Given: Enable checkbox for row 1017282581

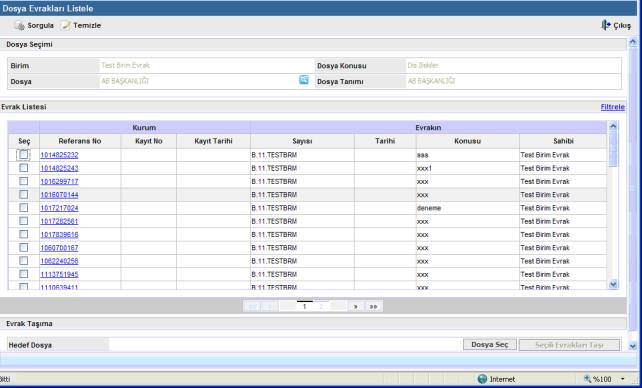Looking at the screenshot, I should coord(24,221).
